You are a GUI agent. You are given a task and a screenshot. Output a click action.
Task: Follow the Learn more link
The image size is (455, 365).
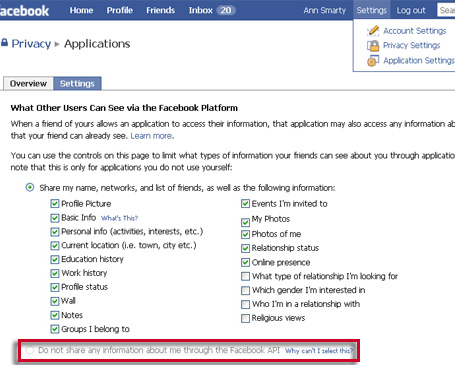pos(151,136)
